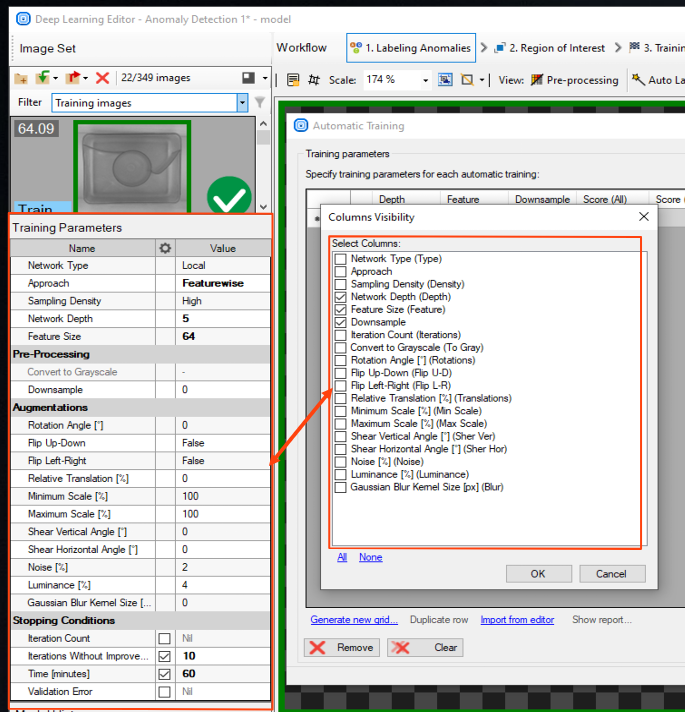Check the Network Type (Type) column

(x=340, y=259)
